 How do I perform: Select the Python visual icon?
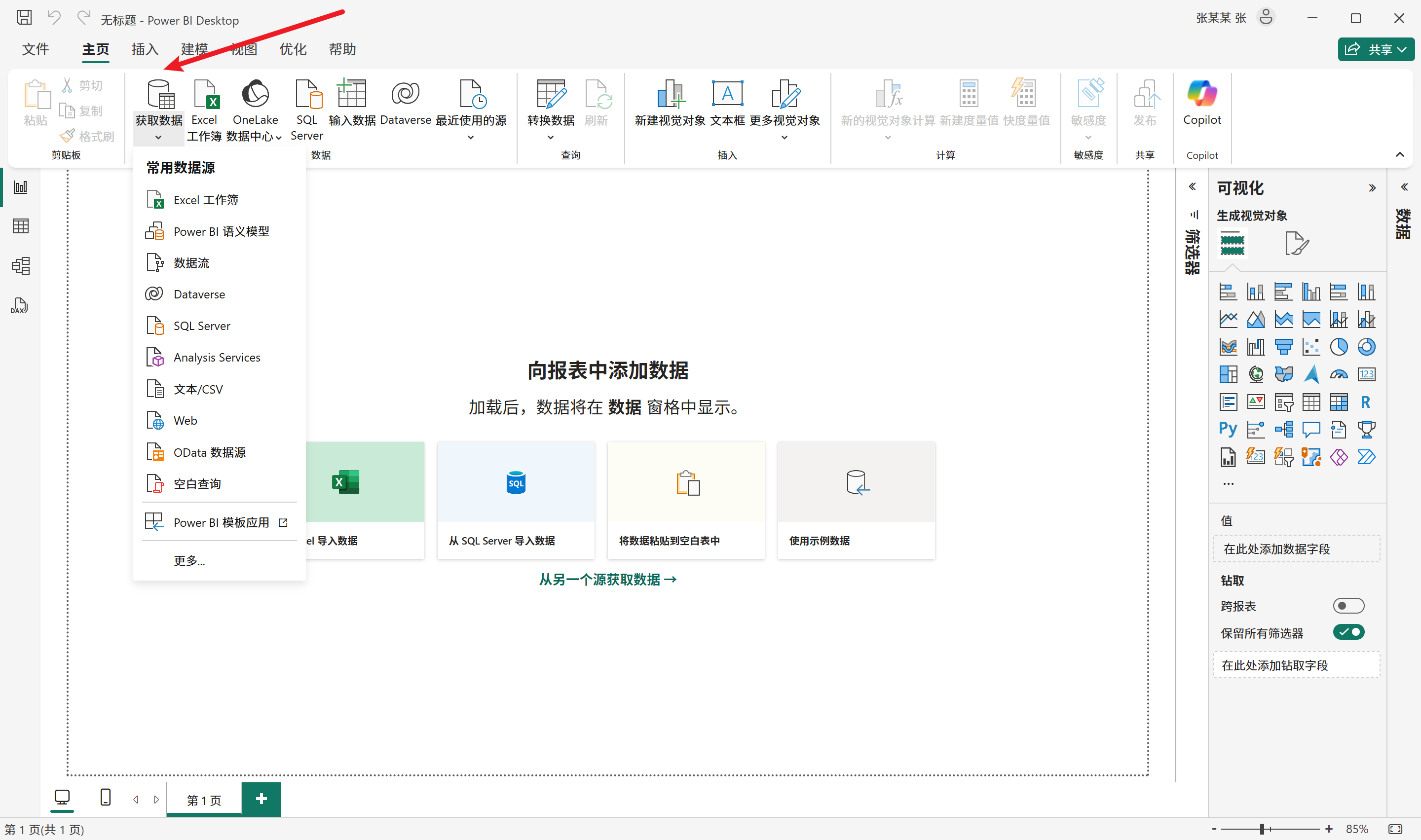click(1228, 429)
